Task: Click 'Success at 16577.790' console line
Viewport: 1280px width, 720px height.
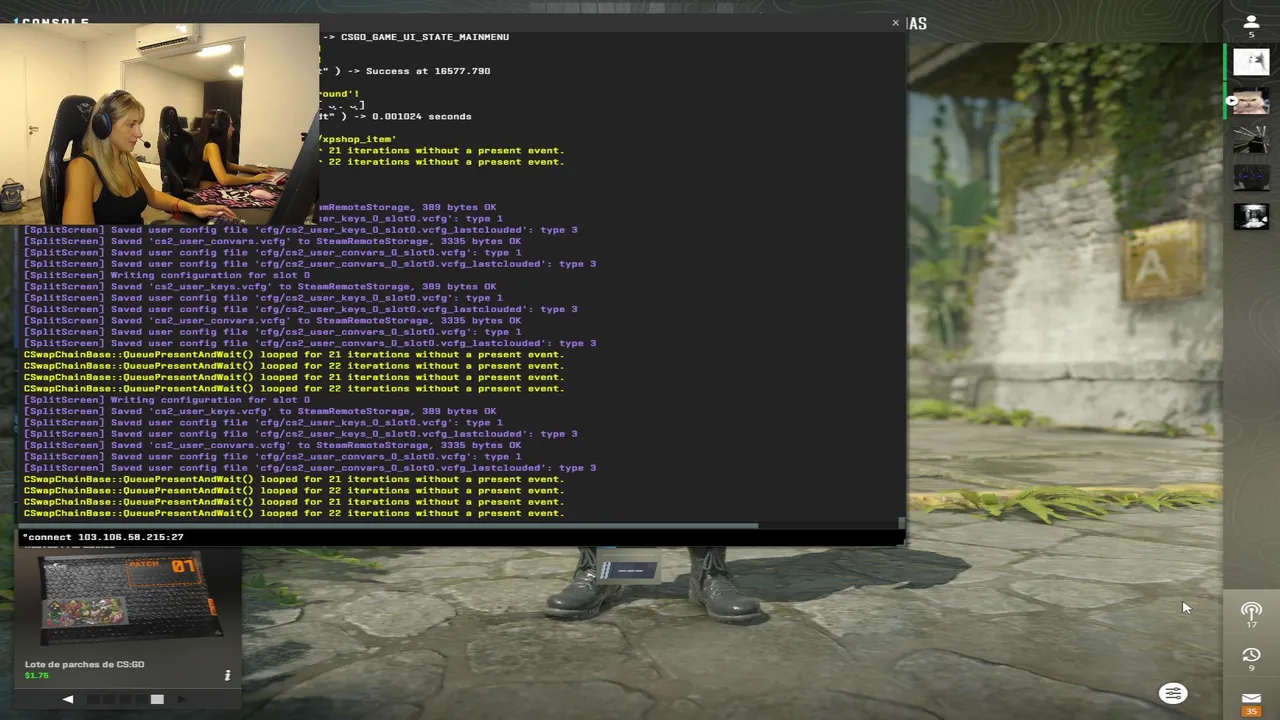Action: 428,71
